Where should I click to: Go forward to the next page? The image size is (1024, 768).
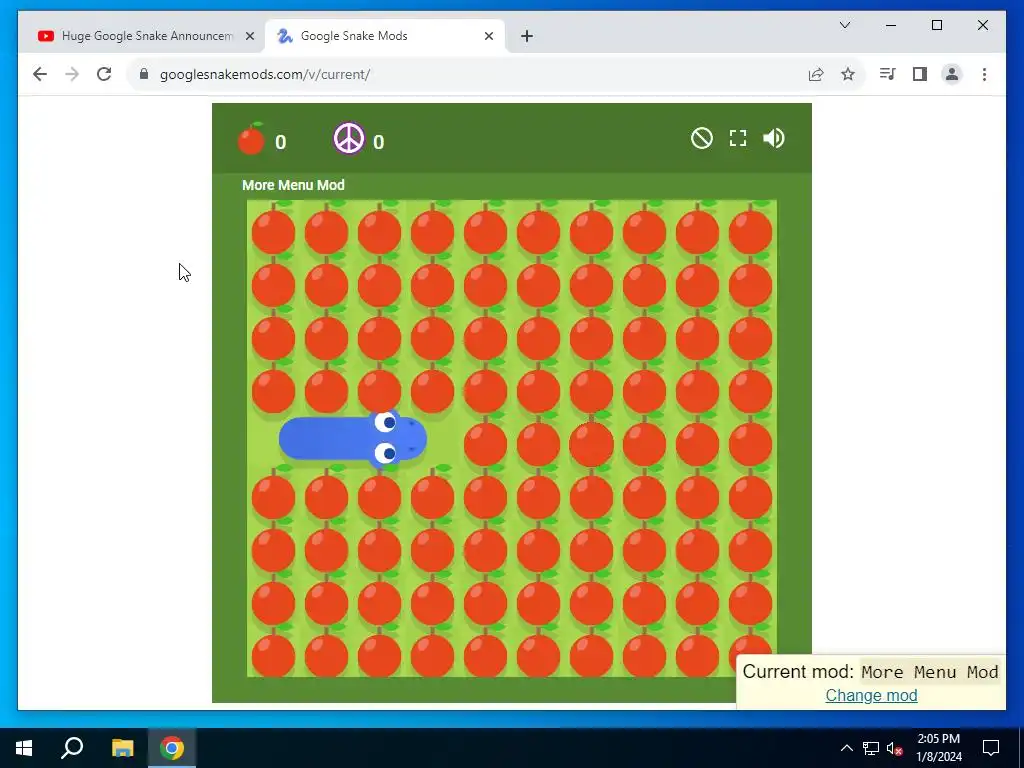[72, 74]
